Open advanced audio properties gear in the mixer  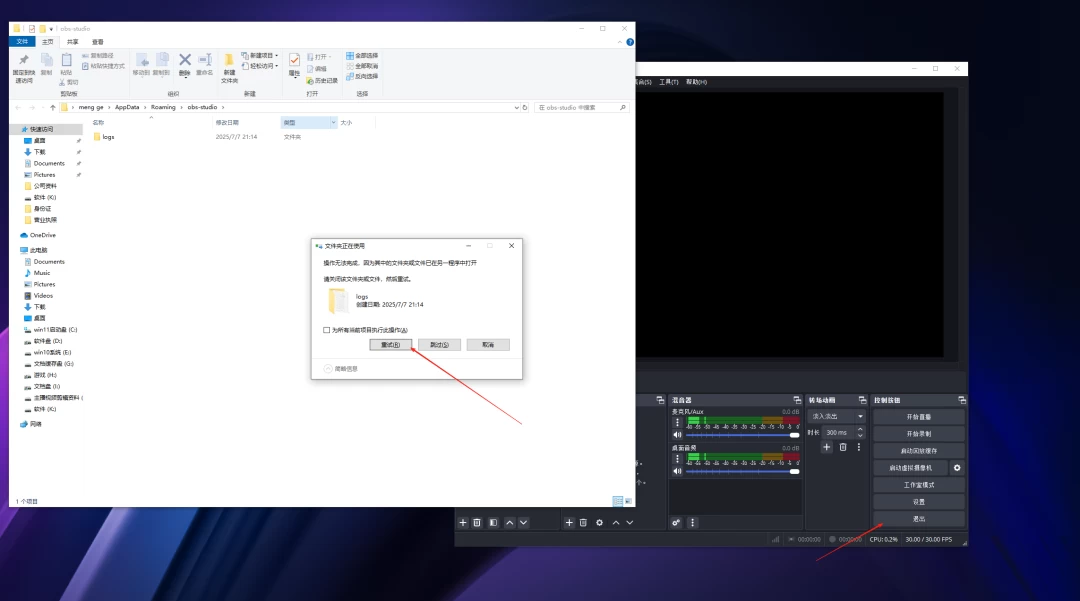676,523
